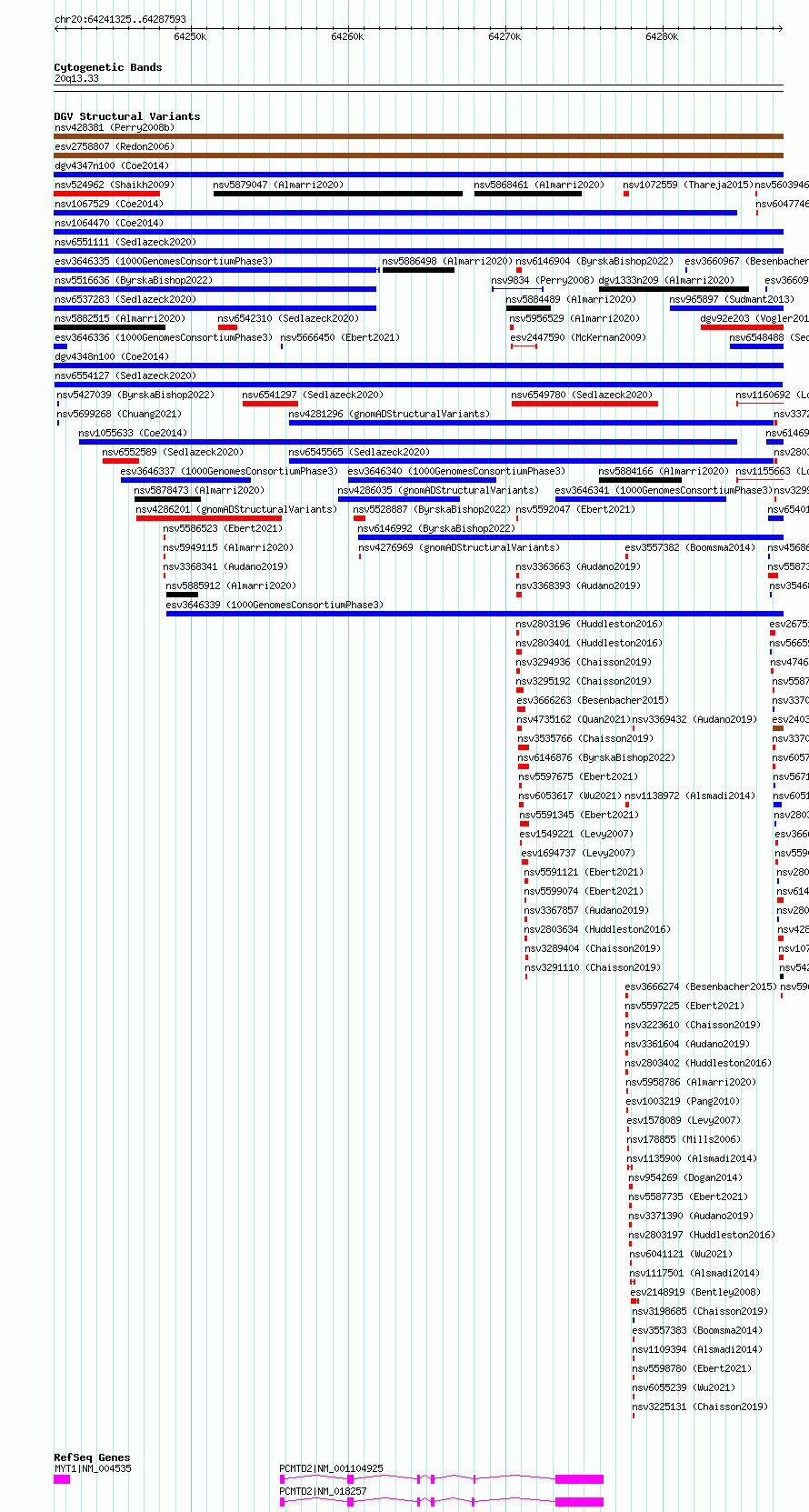Viewport: 809px width, 1512px height.
Task: Click the nsv6551111 (Sedlazeck2020) label
Action: tap(125, 242)
